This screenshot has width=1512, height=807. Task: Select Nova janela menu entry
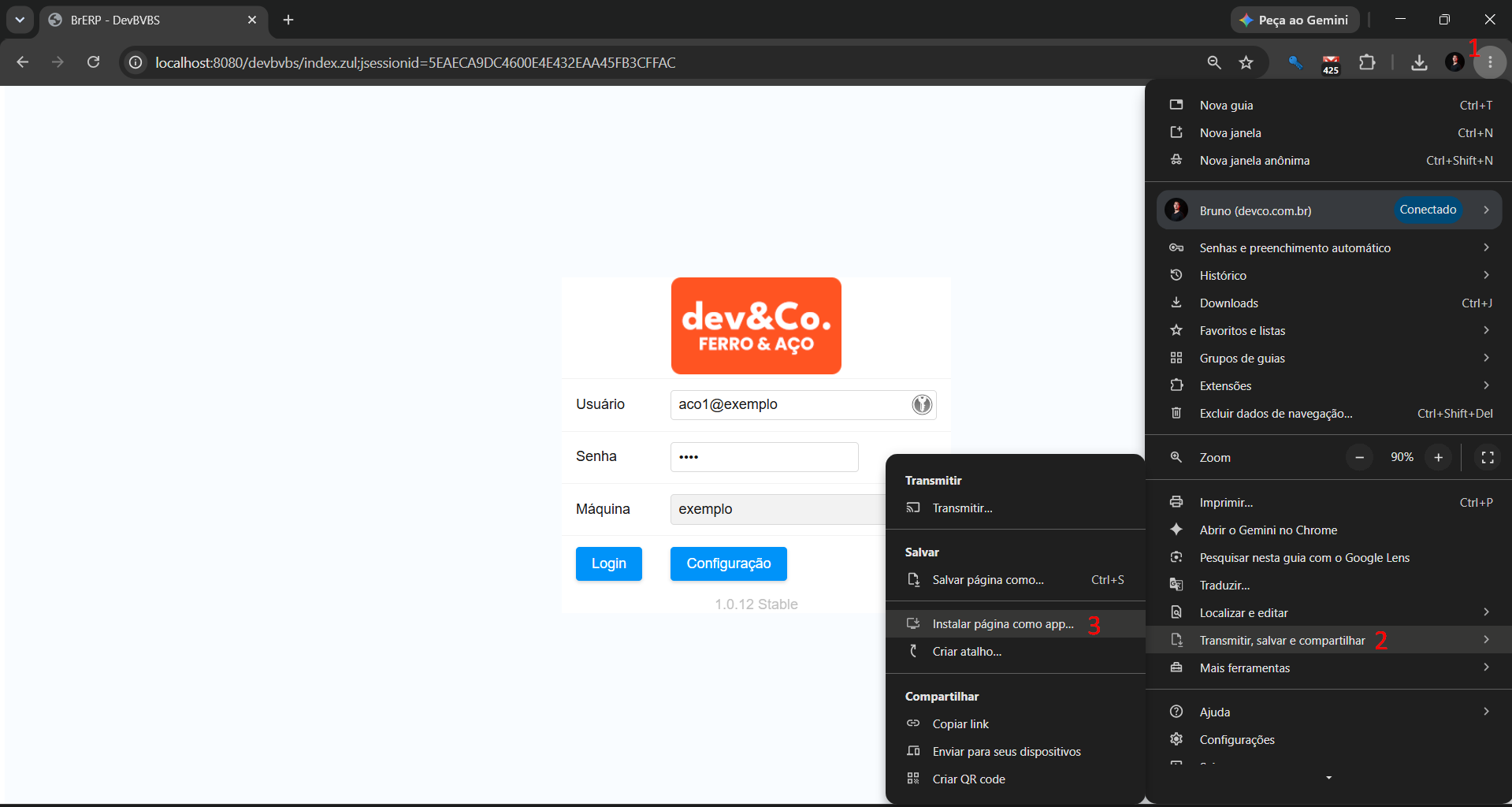coord(1330,133)
